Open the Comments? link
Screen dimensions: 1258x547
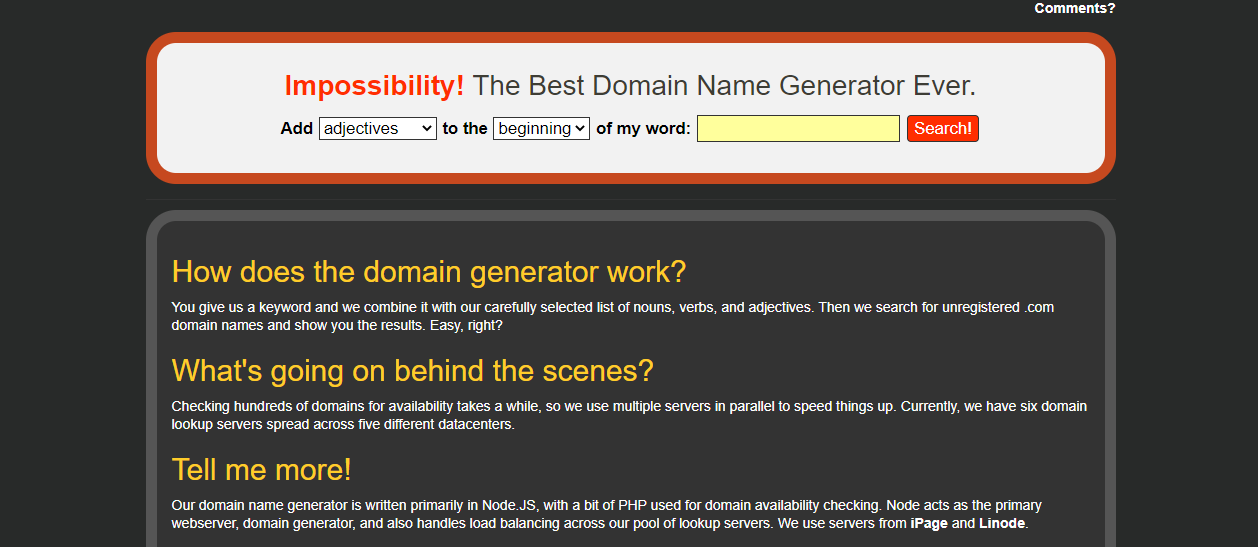(x=1075, y=8)
